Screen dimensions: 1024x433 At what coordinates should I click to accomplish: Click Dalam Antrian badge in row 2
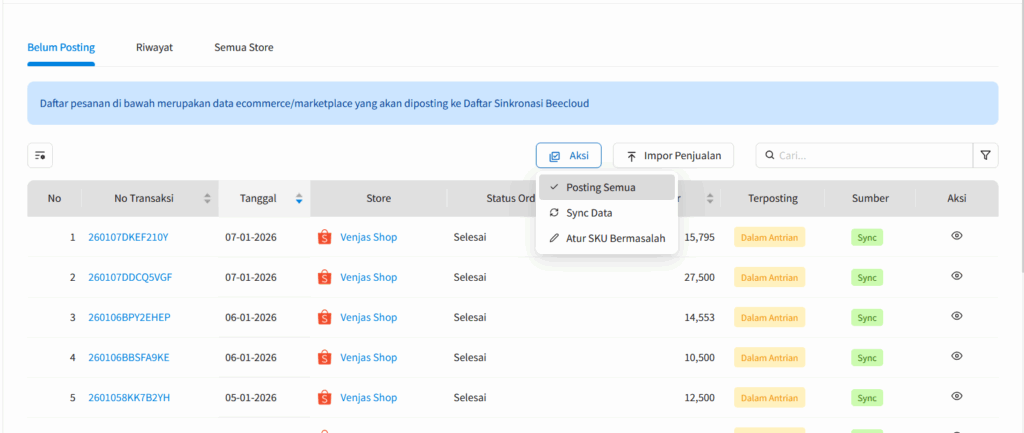coord(769,277)
